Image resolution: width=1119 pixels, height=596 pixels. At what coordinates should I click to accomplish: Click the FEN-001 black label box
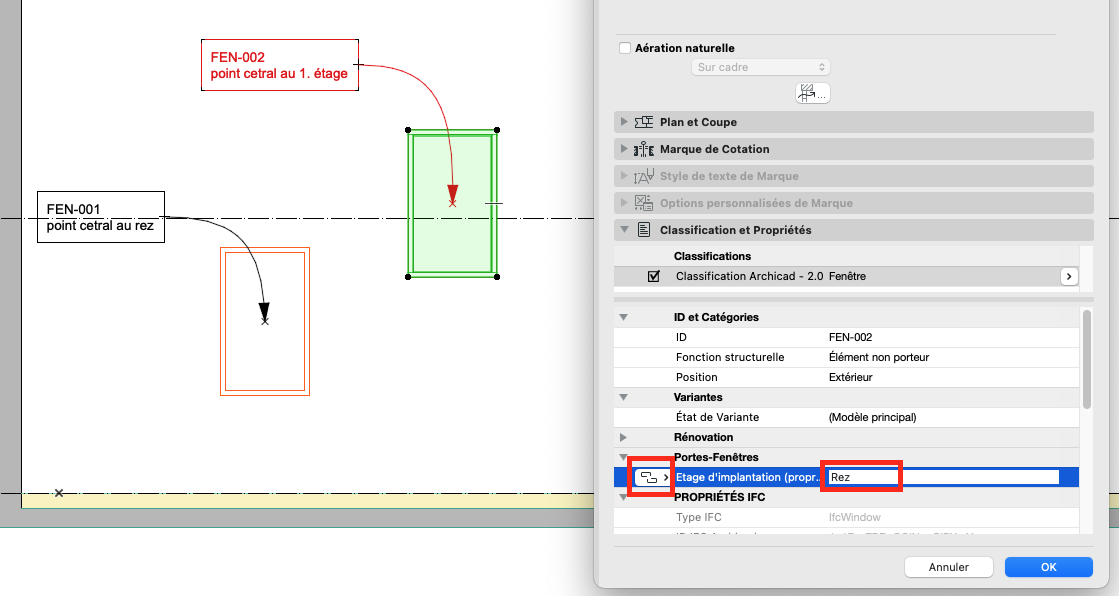pyautogui.click(x=101, y=217)
